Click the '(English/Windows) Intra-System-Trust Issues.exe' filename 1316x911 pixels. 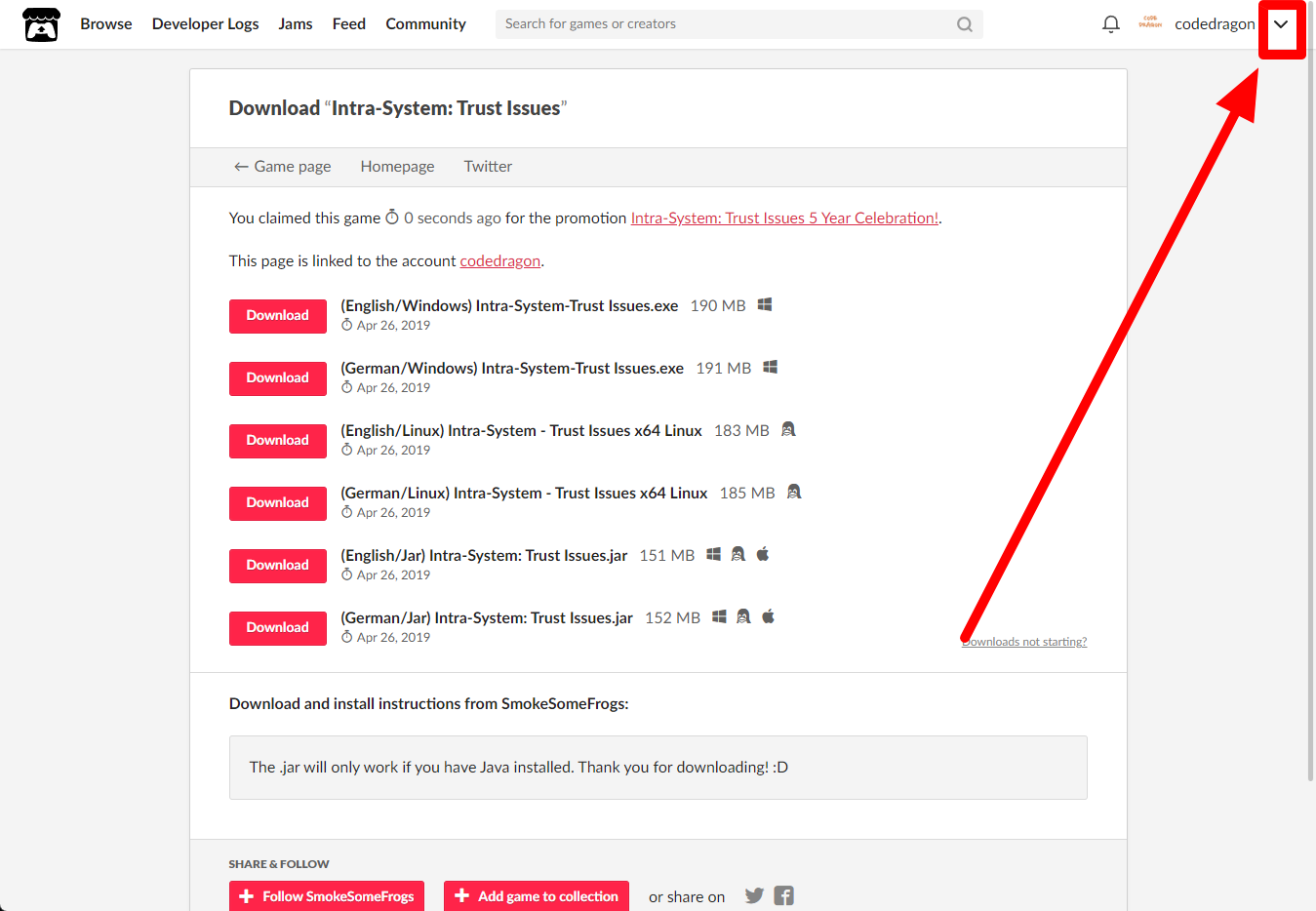click(509, 306)
